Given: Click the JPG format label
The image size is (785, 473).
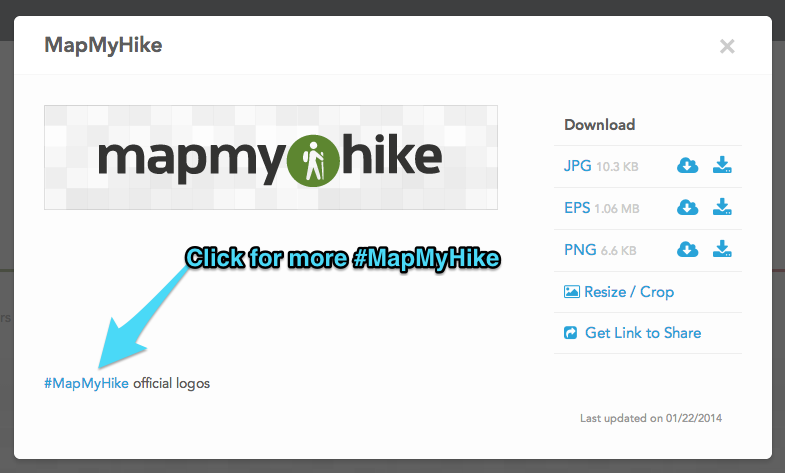Looking at the screenshot, I should click(577, 166).
